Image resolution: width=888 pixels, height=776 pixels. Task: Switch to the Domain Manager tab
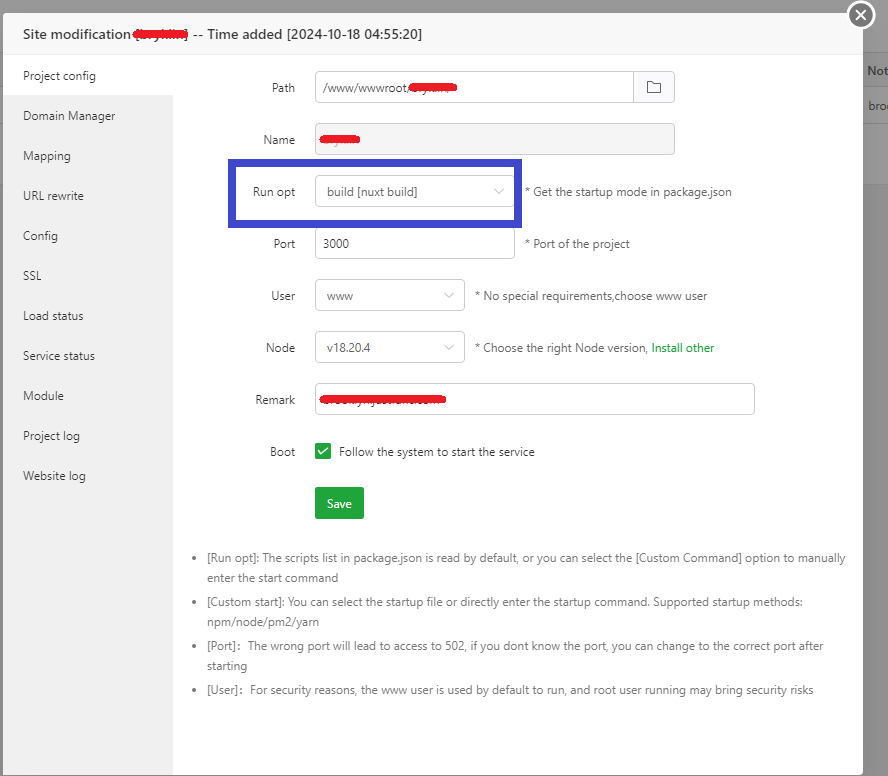(69, 116)
